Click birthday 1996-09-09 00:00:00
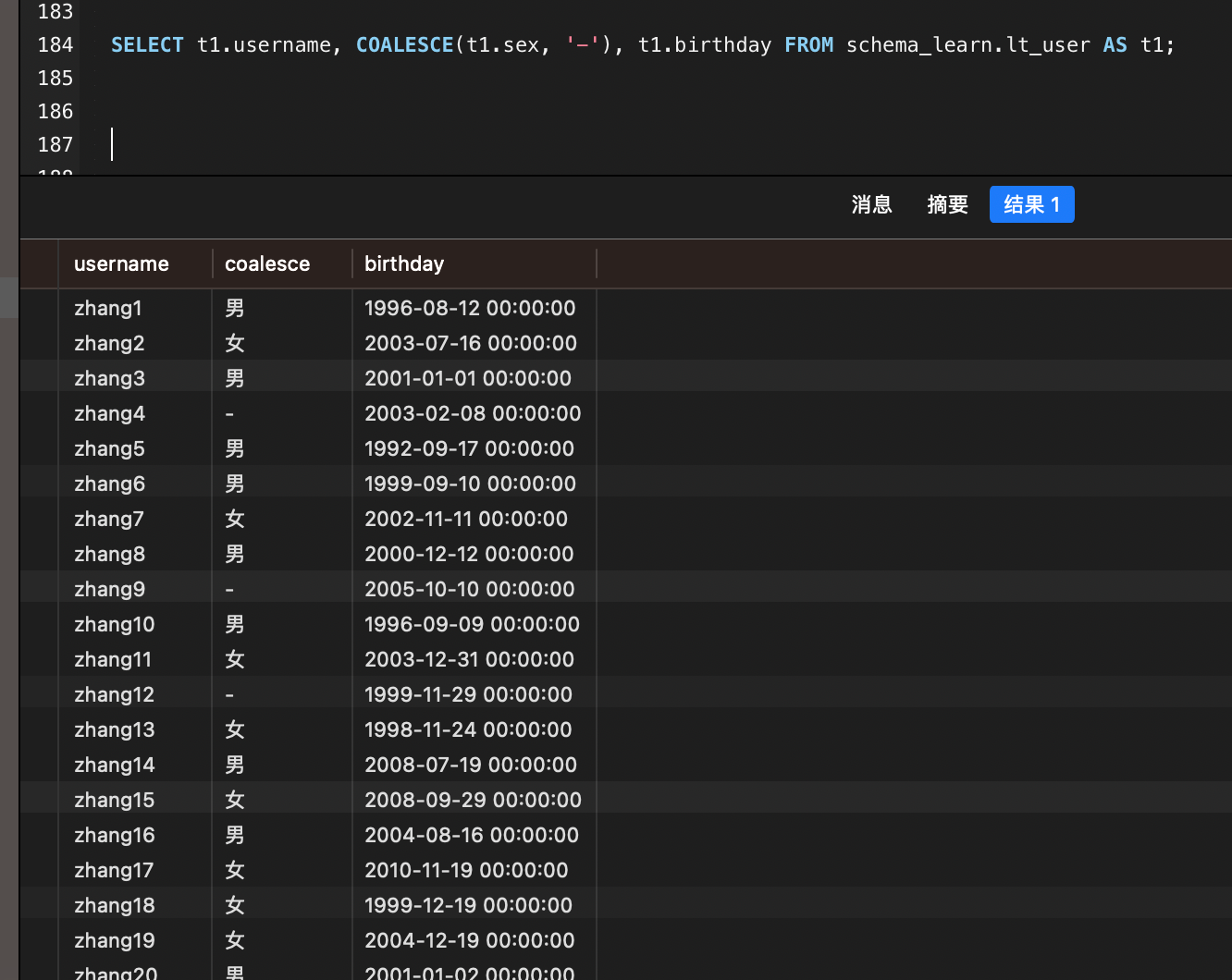Image resolution: width=1232 pixels, height=980 pixels. 472,624
